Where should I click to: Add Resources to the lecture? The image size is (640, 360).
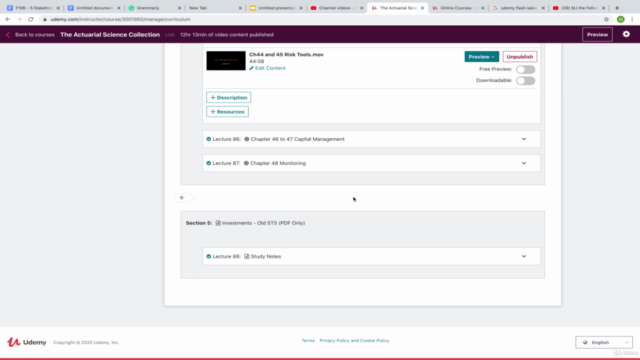[x=227, y=111]
